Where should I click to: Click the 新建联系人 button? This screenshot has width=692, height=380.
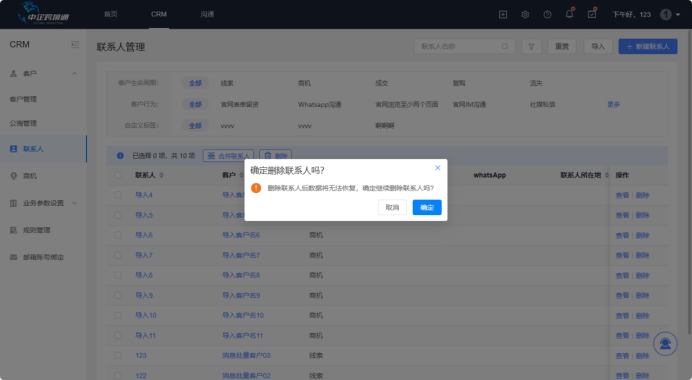[648, 46]
